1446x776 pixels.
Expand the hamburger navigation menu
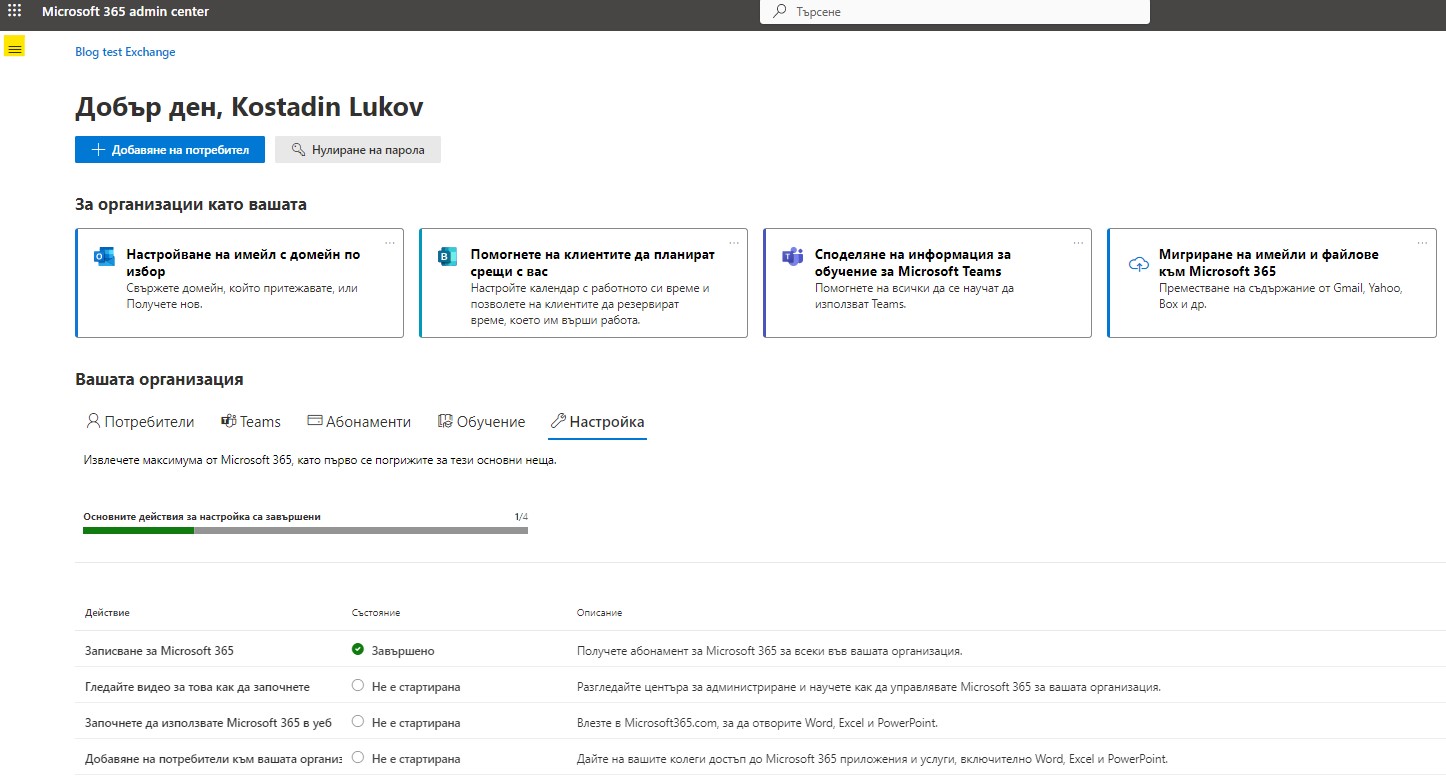(14, 48)
